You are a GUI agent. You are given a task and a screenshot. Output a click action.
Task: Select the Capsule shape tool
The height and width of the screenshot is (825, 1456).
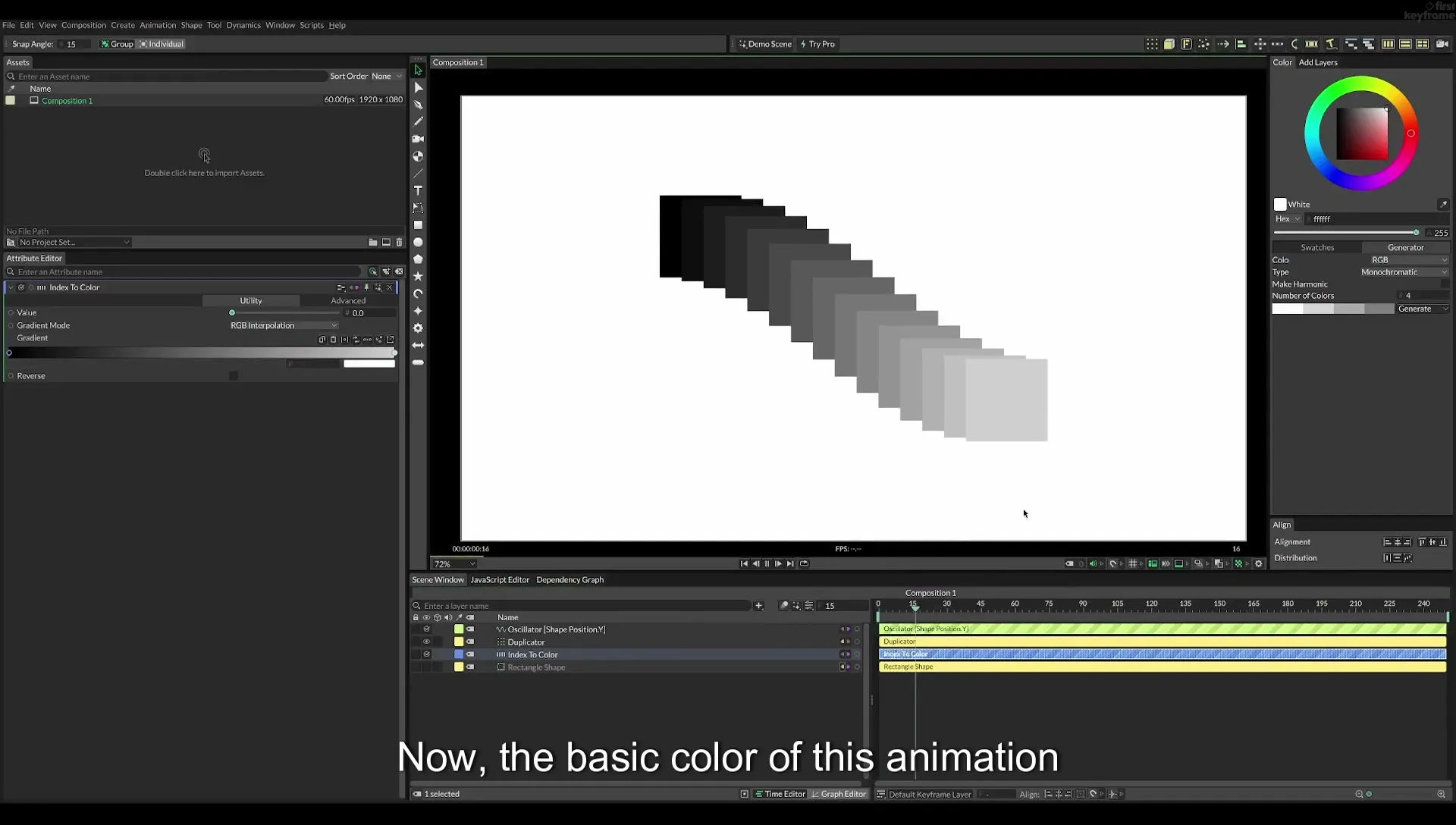(418, 362)
